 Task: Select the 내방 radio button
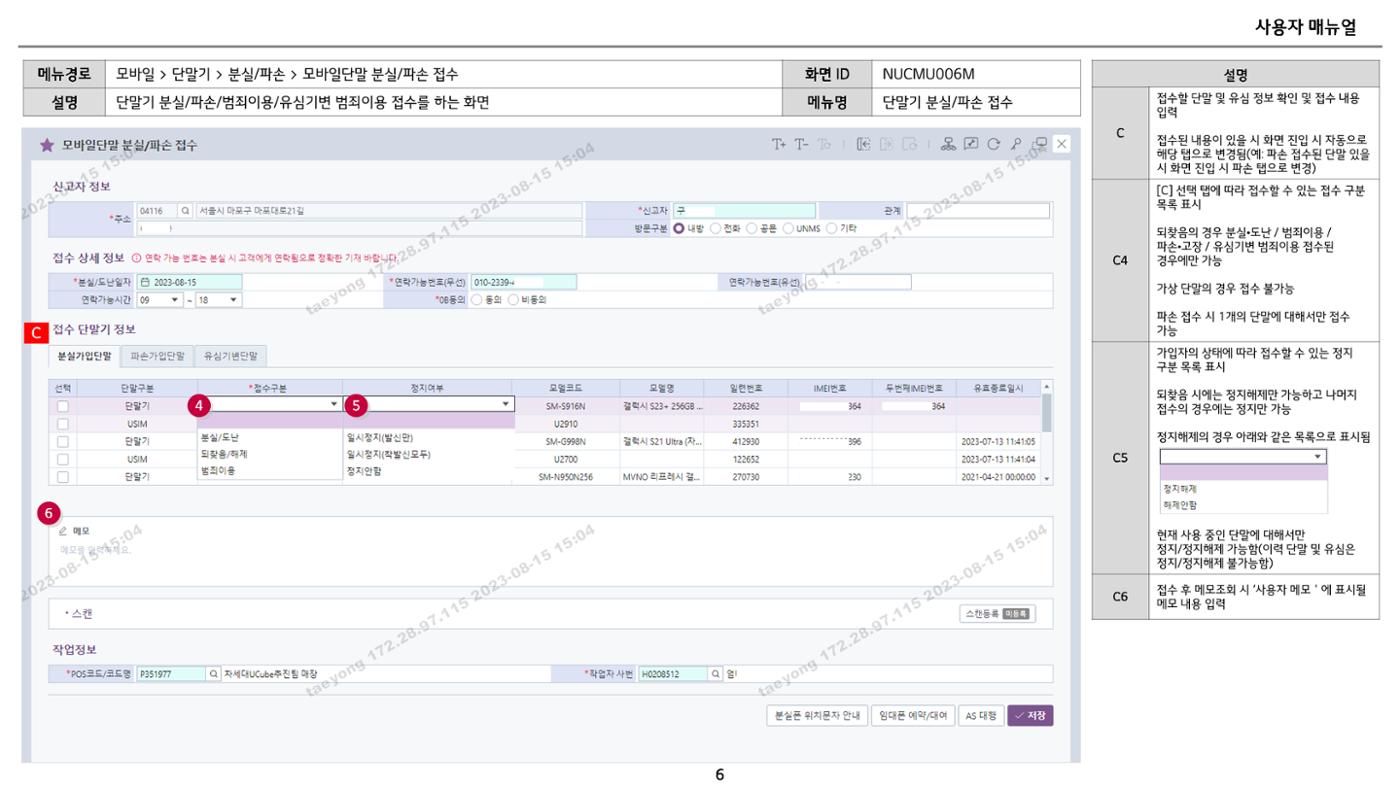[679, 228]
